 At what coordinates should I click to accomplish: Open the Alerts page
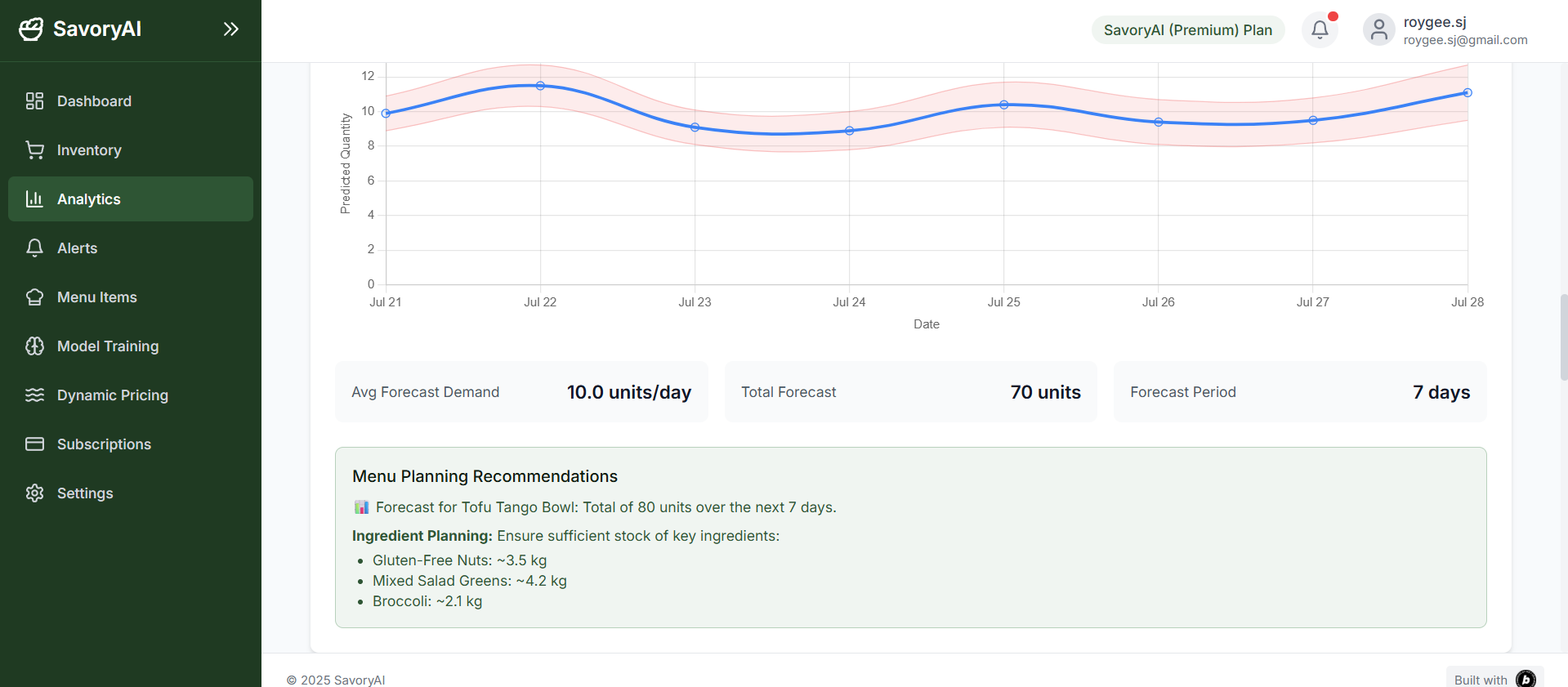click(131, 248)
